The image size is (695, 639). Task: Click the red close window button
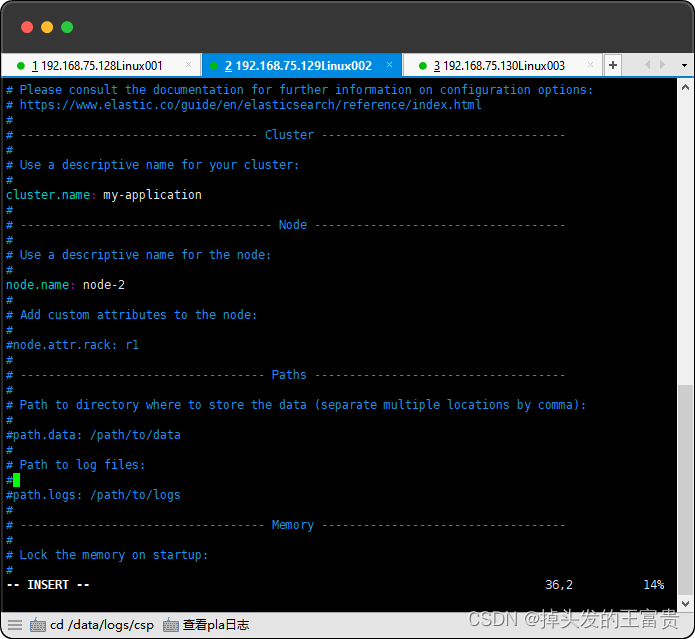[x=27, y=27]
